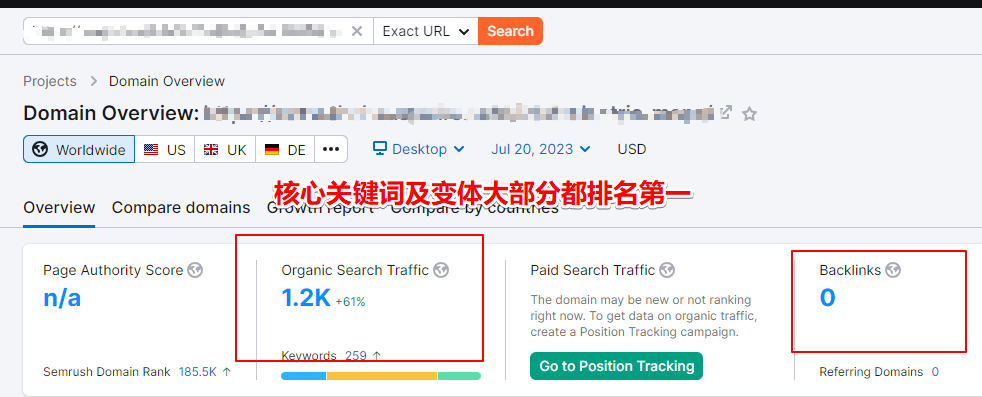Select the DE database button

pyautogui.click(x=285, y=150)
